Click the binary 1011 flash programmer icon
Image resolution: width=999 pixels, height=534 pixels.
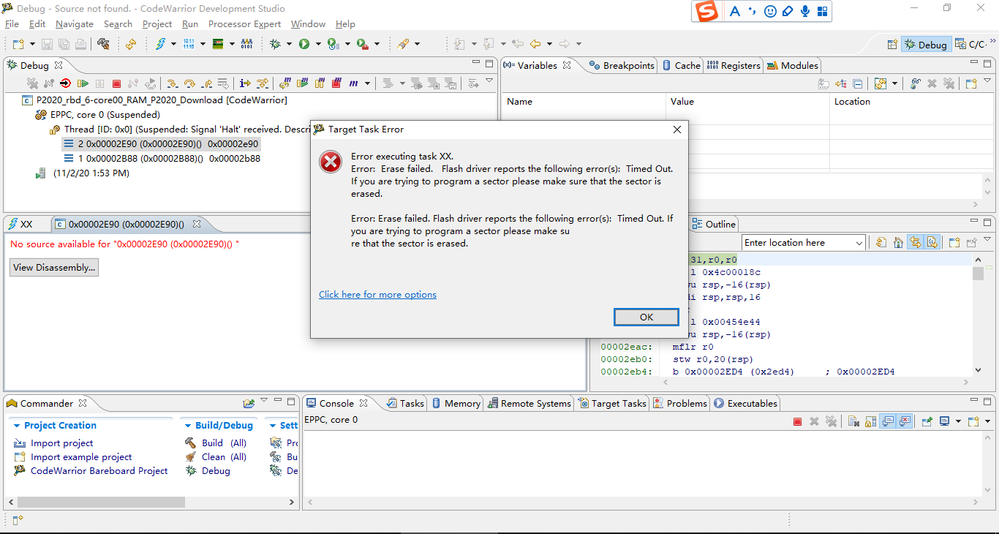click(x=189, y=44)
